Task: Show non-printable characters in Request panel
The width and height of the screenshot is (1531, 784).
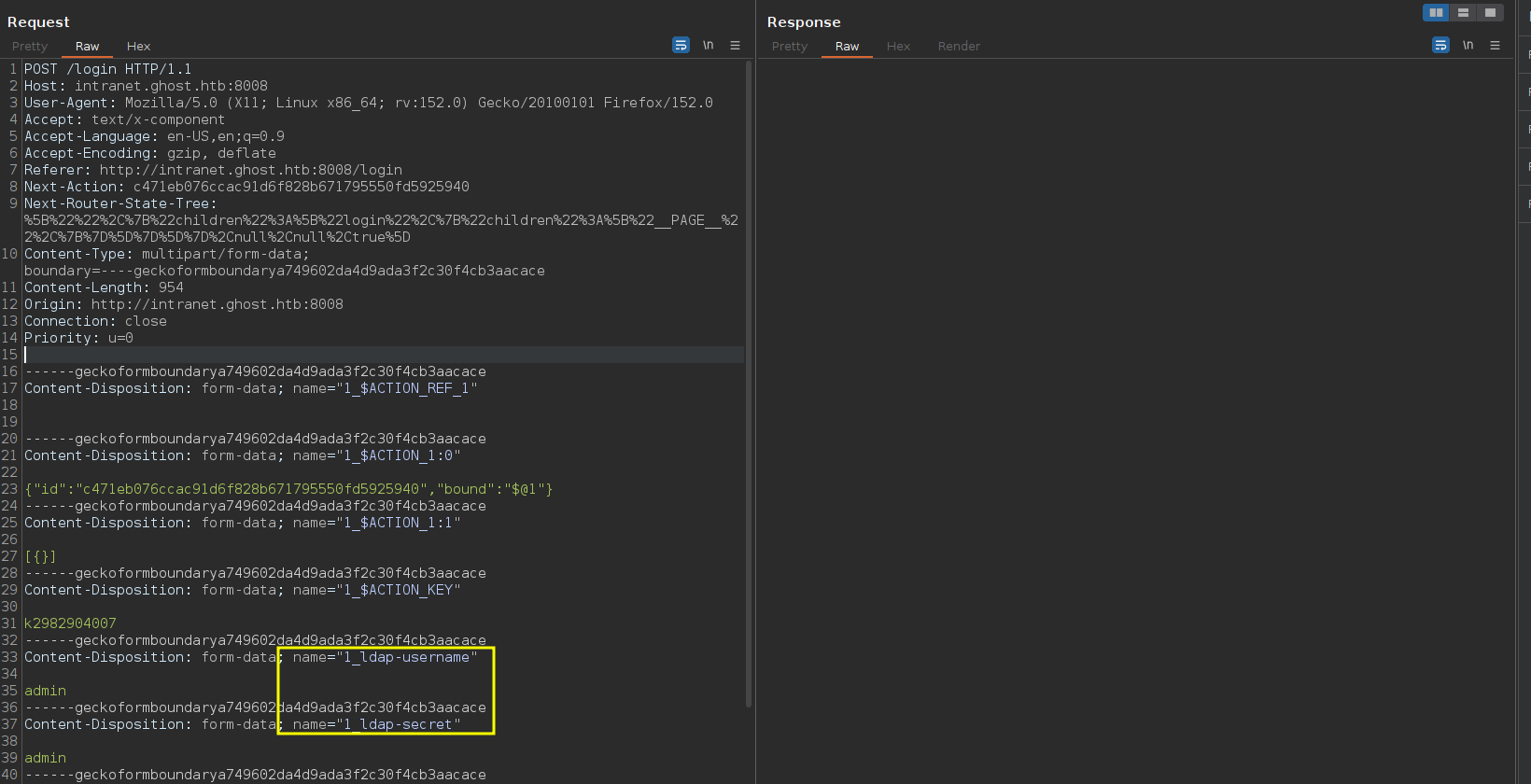Action: click(709, 45)
